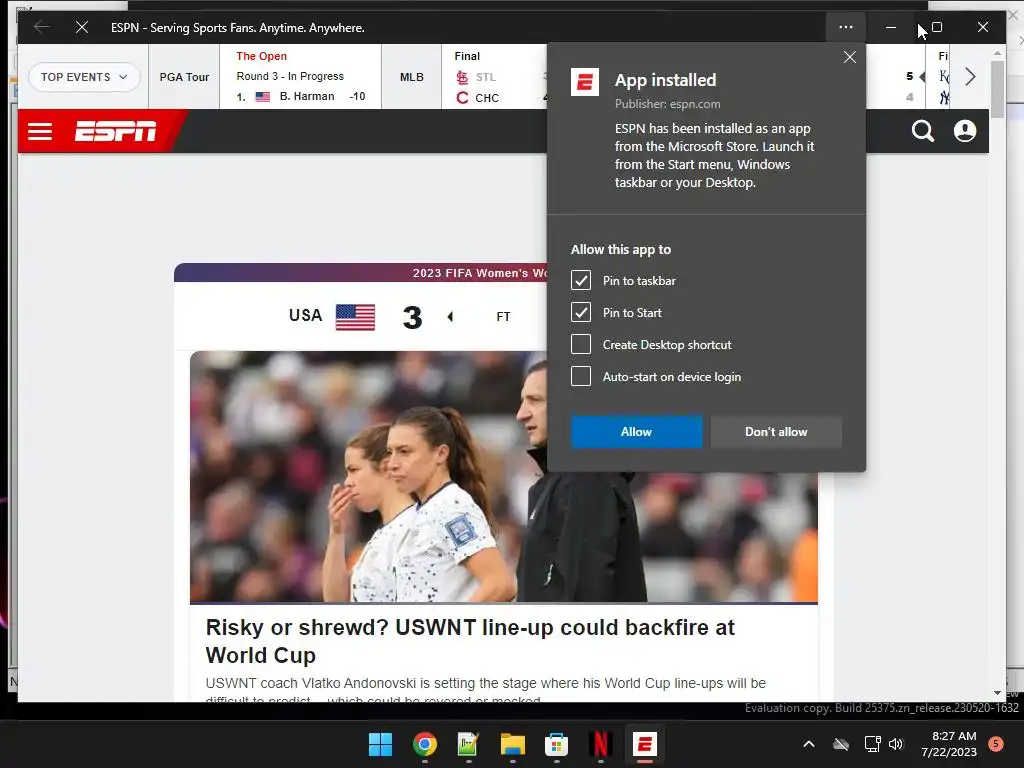The image size is (1024, 768).
Task: Open the USWNT players article photo
Action: pos(504,477)
